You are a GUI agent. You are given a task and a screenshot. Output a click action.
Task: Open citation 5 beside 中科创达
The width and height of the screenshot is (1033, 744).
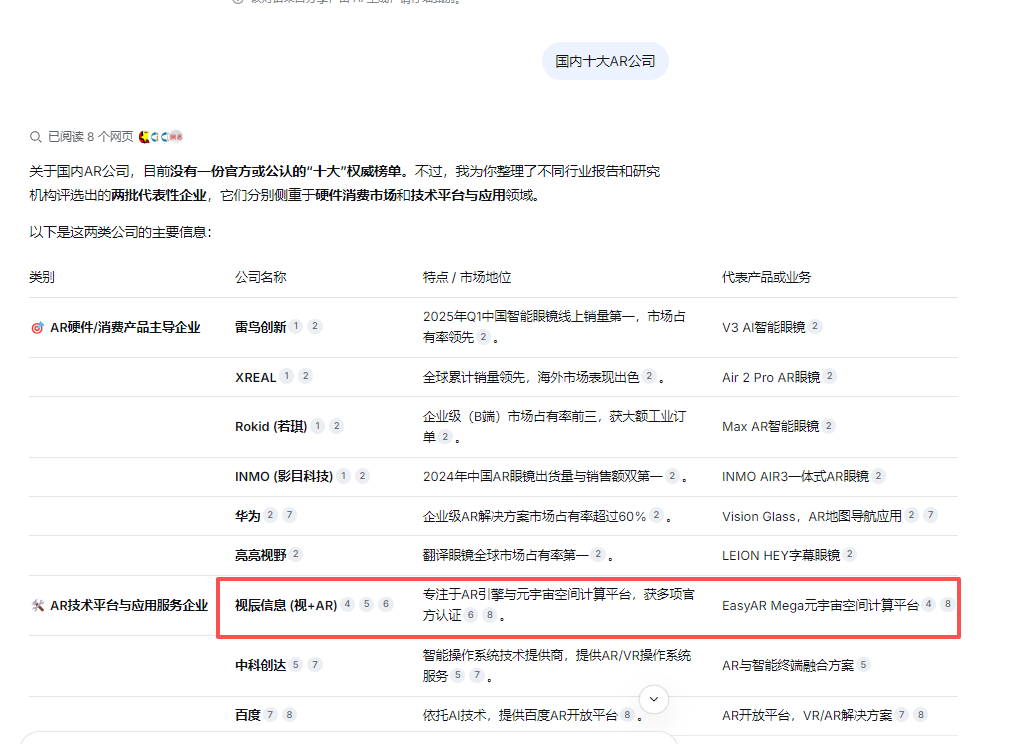(x=296, y=664)
